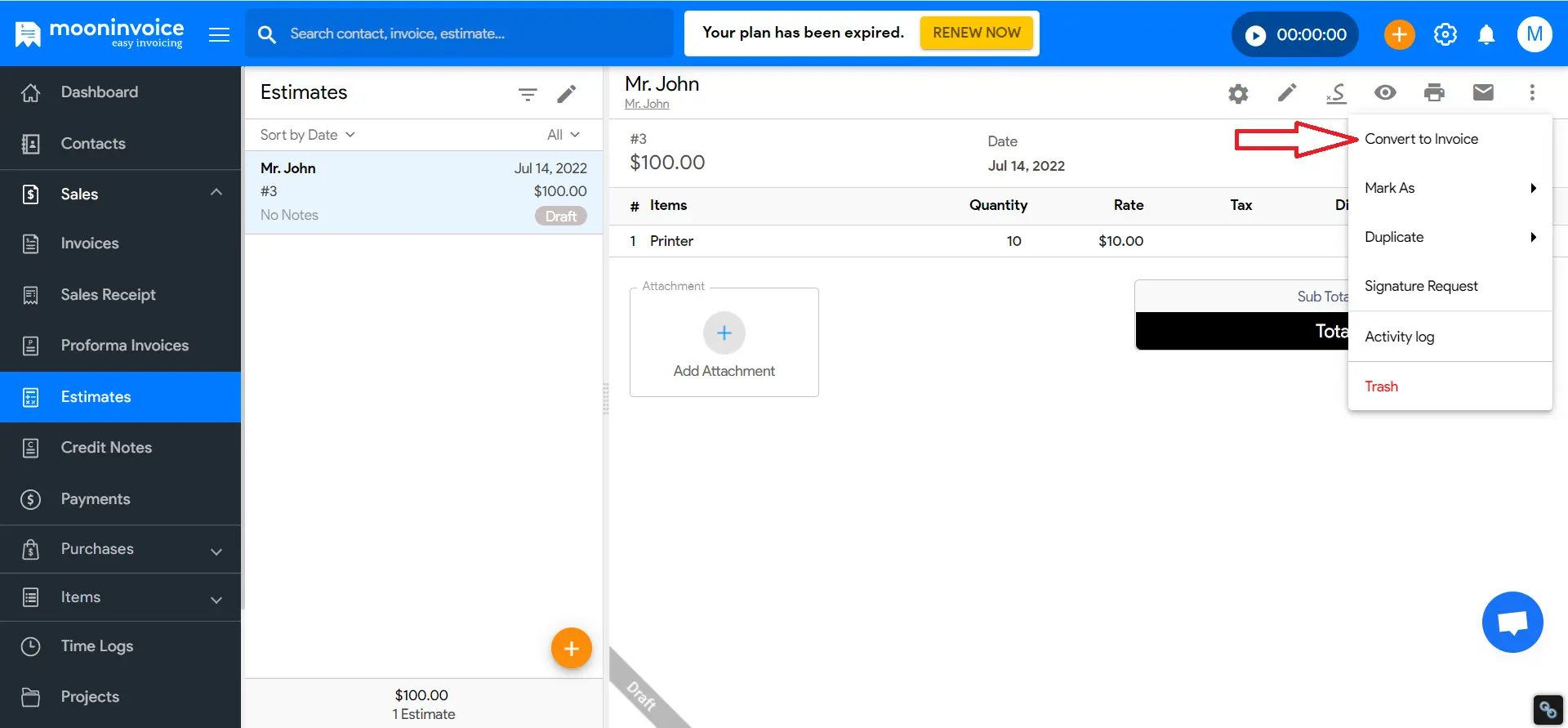
Task: Select the Mr. John estimate #3 row
Action: coord(423,192)
